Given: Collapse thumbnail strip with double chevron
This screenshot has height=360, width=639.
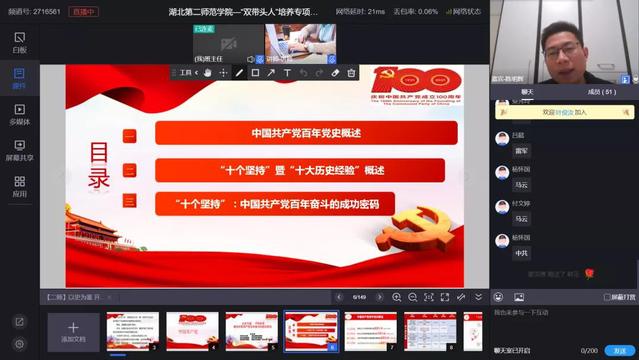Looking at the screenshot, I should [x=478, y=297].
